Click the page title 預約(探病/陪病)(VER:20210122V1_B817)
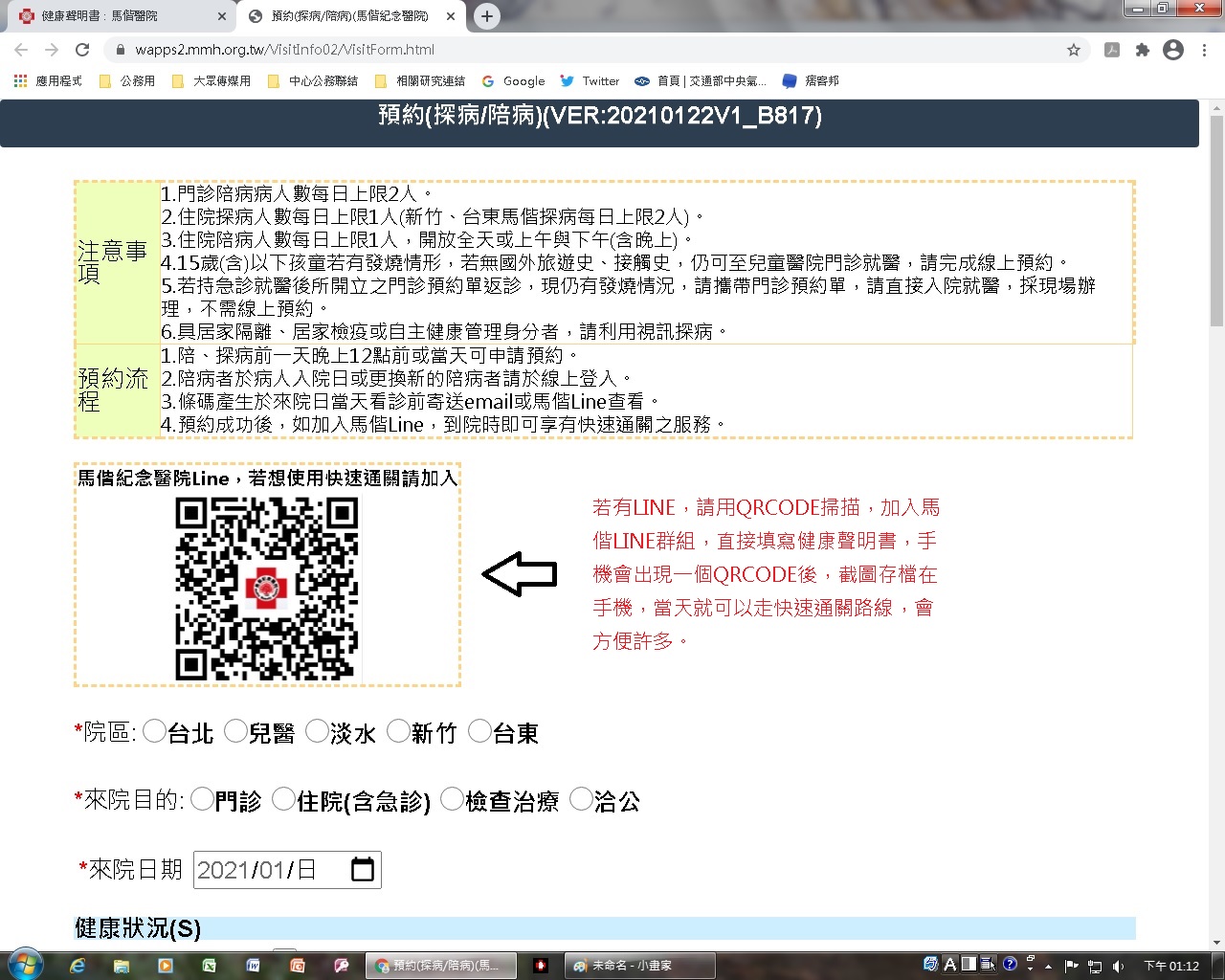Image resolution: width=1225 pixels, height=980 pixels. pyautogui.click(x=600, y=116)
